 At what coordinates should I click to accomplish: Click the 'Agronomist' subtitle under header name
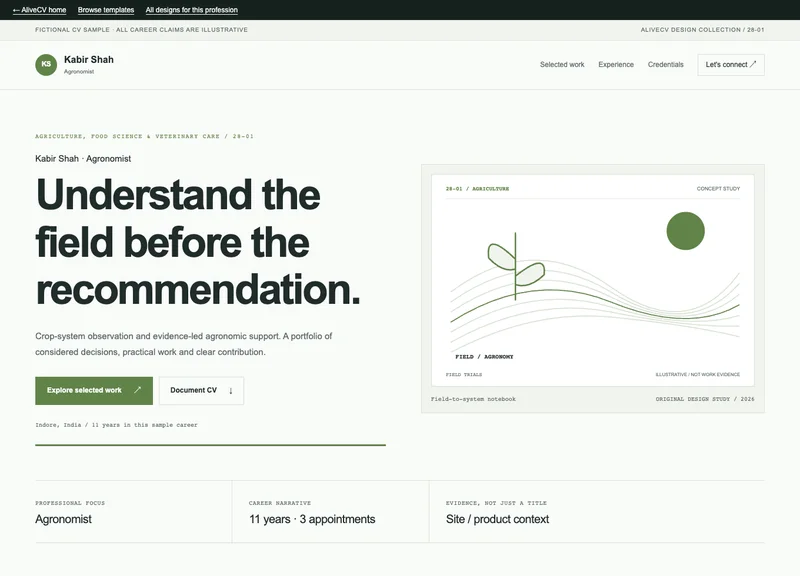79,72
